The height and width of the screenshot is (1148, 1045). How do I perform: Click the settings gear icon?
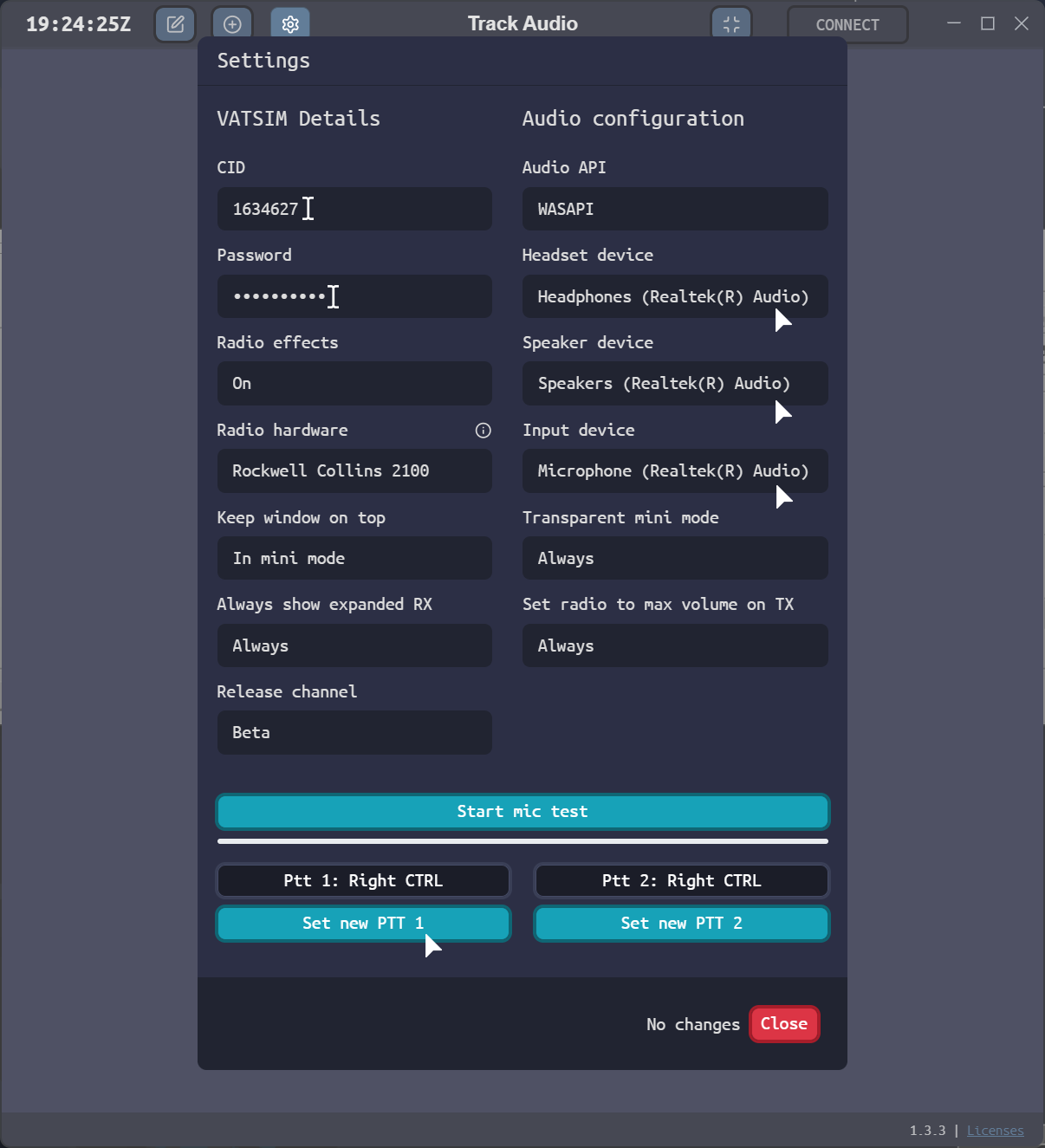290,24
